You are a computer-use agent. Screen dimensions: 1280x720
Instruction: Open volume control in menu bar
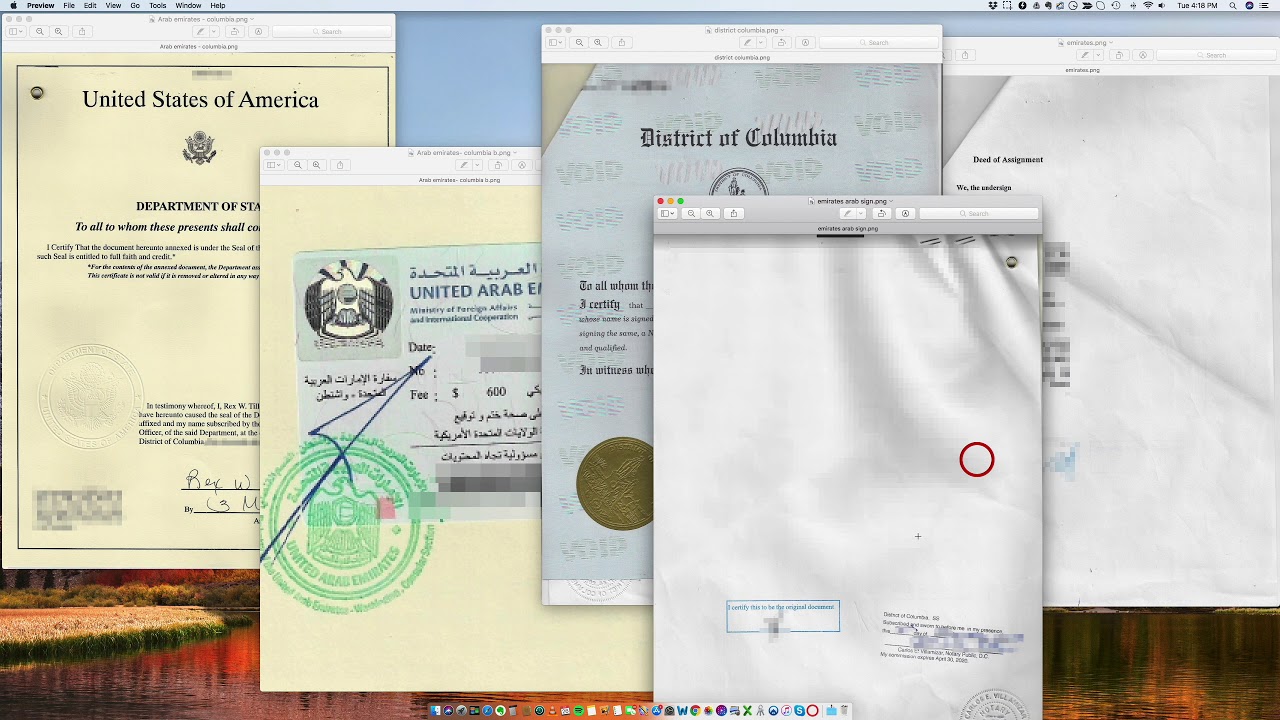1162,5
